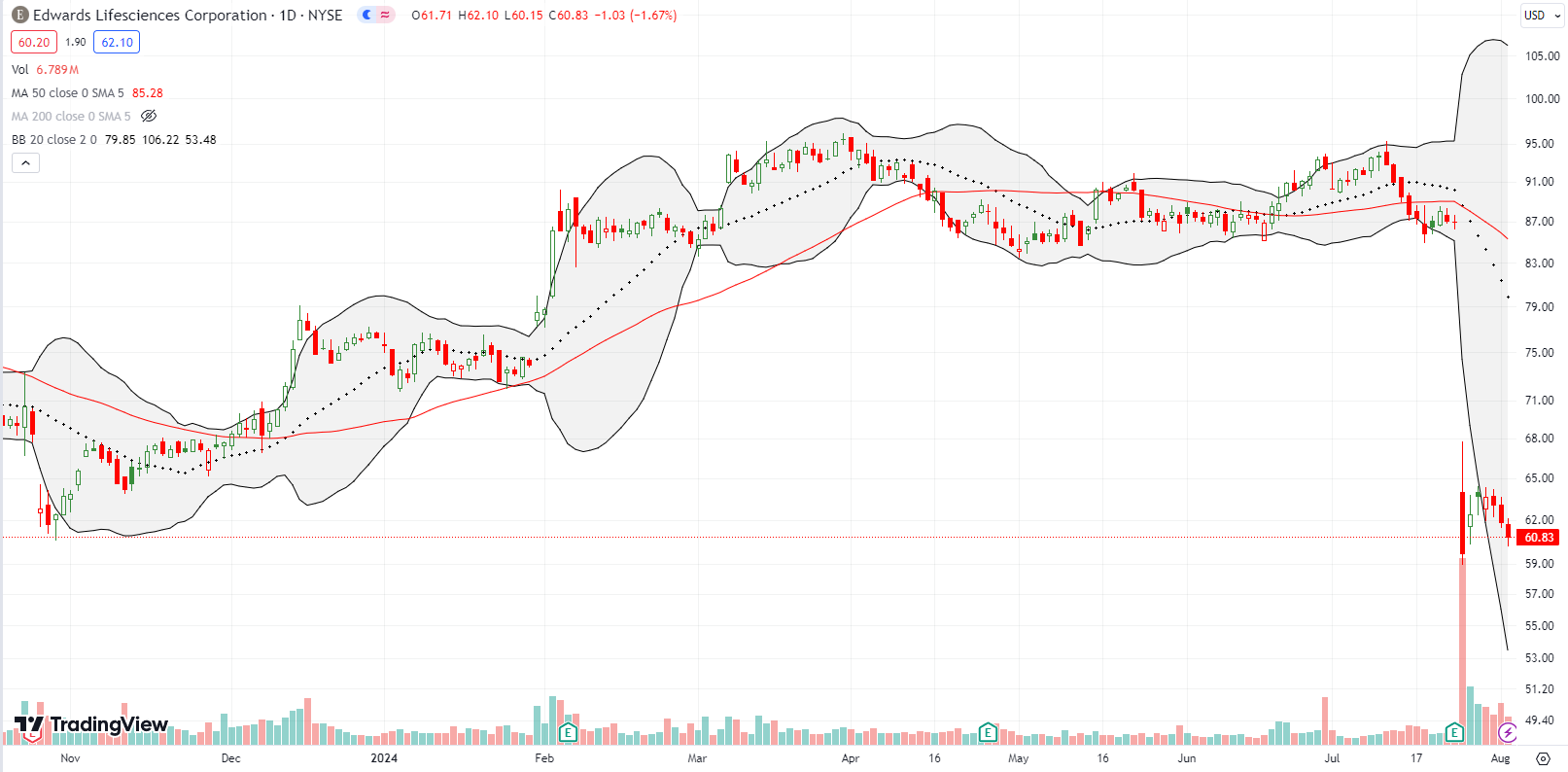The height and width of the screenshot is (772, 1568).
Task: Click the −1.03 (−1.67%) change value
Action: pos(636,16)
